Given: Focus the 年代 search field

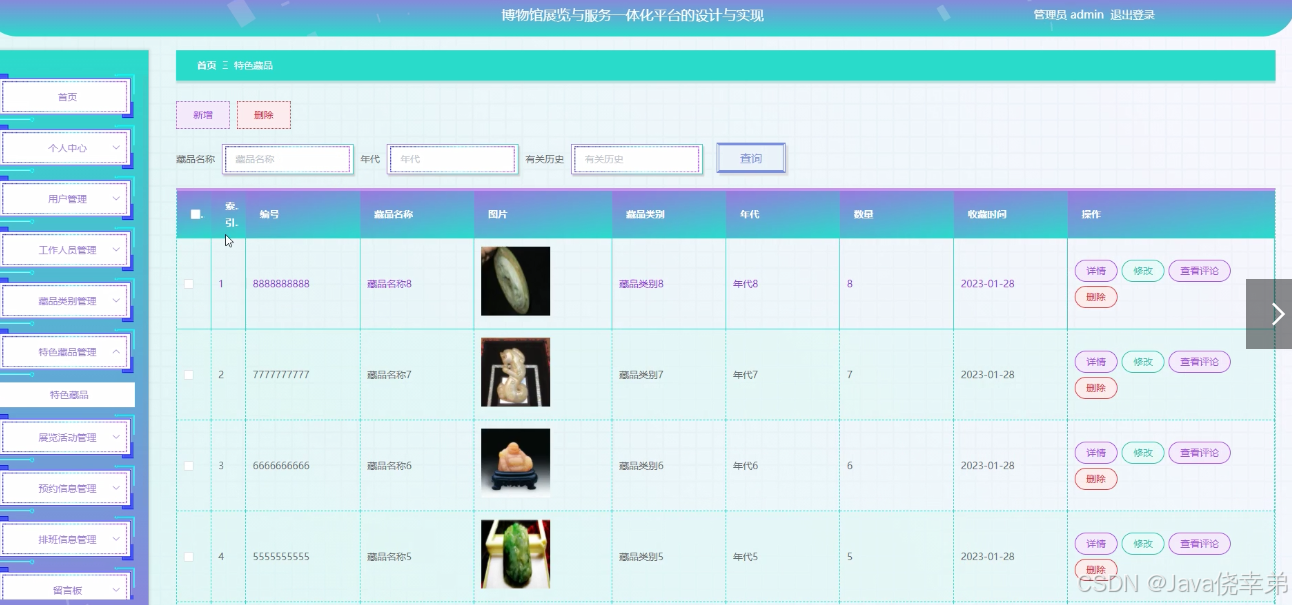Looking at the screenshot, I should tap(452, 159).
